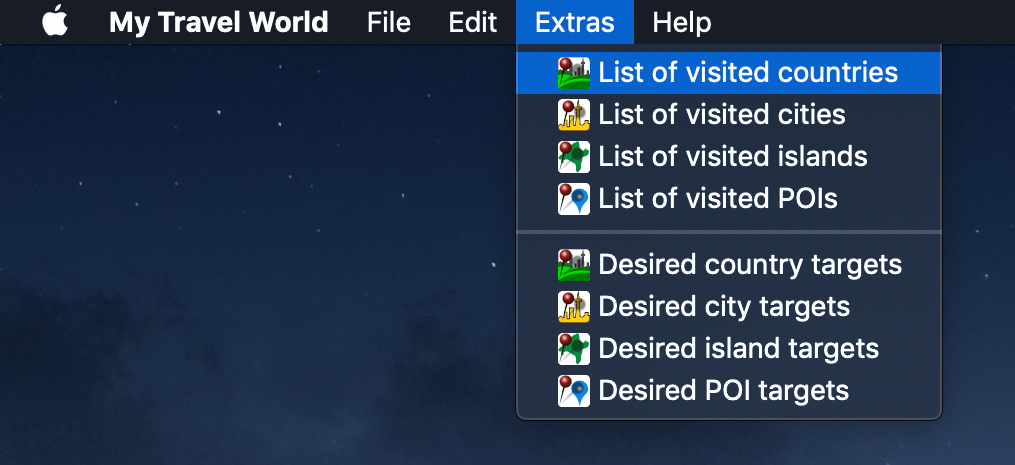Screen dimensions: 1015x465
Task: Open the File menu
Action: click(388, 22)
